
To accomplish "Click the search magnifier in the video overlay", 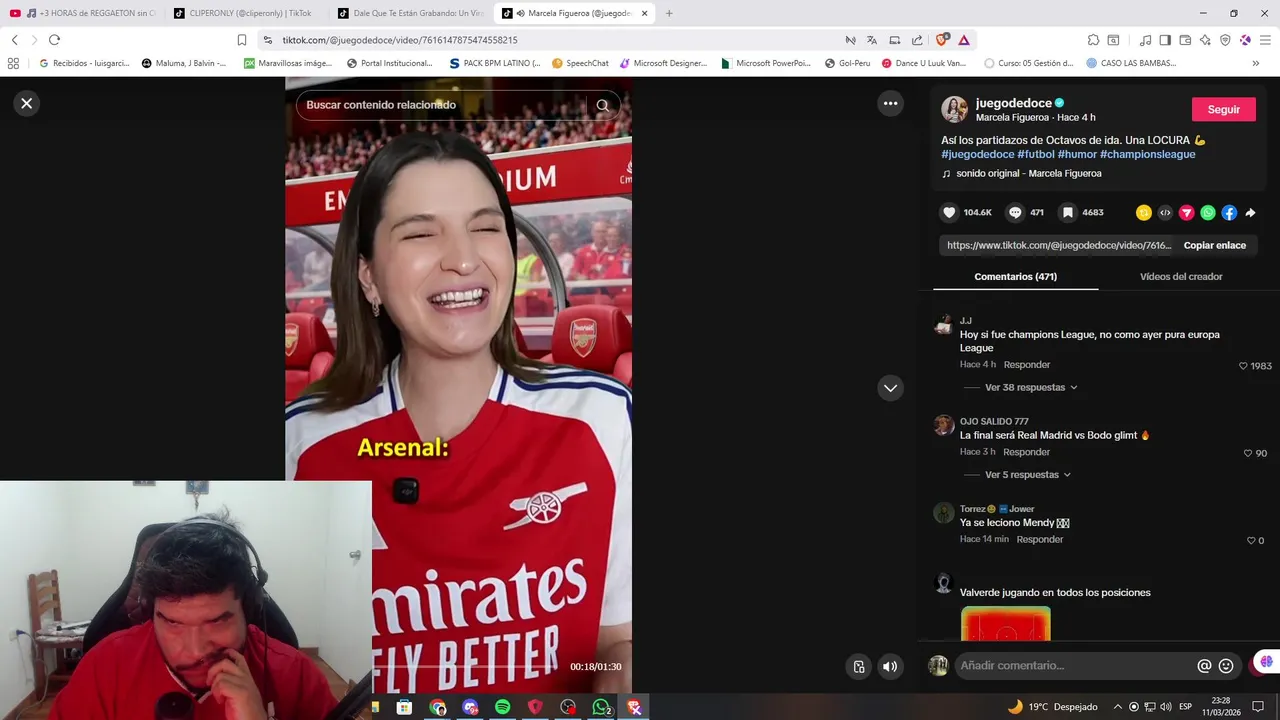I will click(x=602, y=105).
